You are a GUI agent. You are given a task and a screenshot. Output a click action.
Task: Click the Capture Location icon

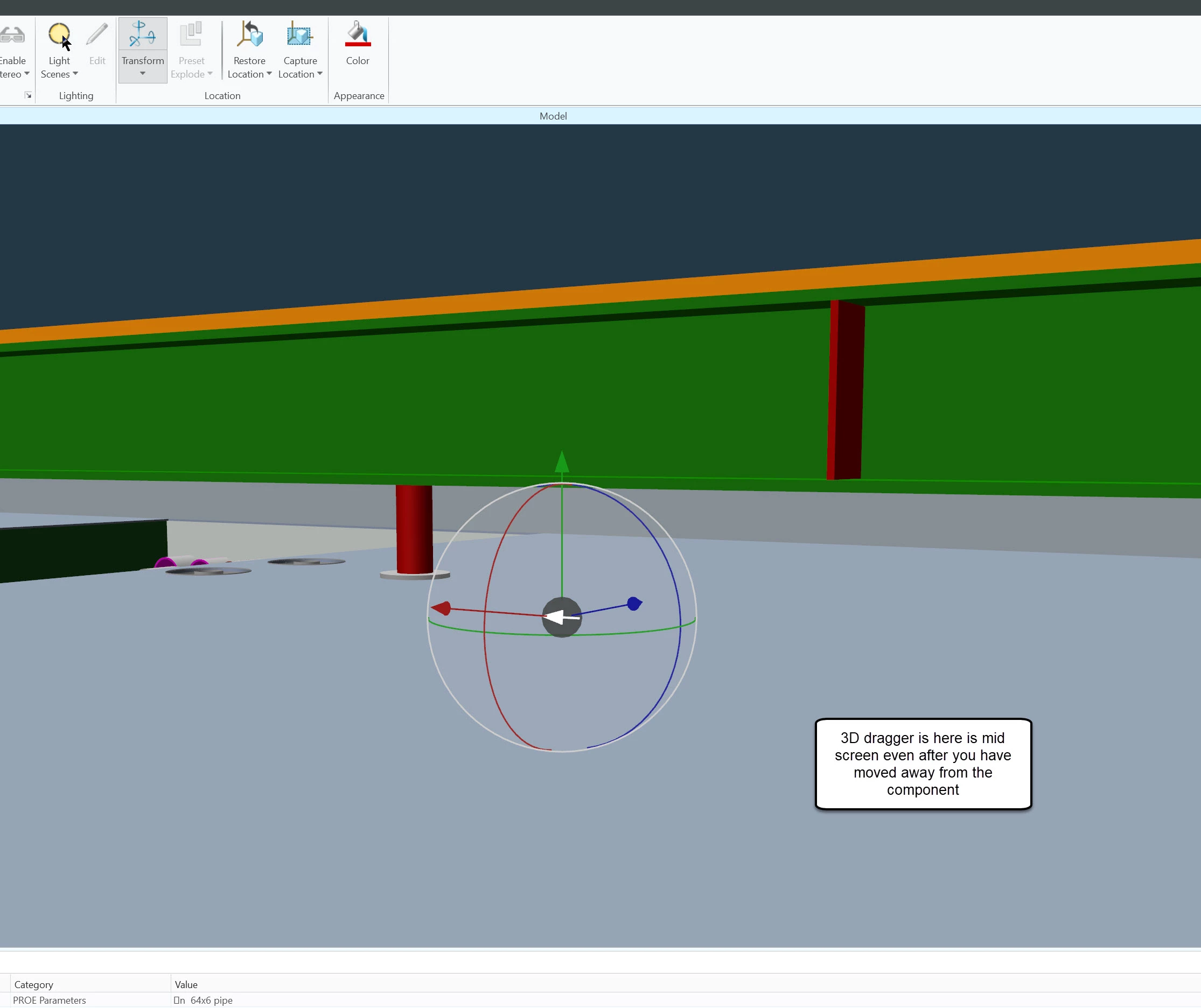299,35
